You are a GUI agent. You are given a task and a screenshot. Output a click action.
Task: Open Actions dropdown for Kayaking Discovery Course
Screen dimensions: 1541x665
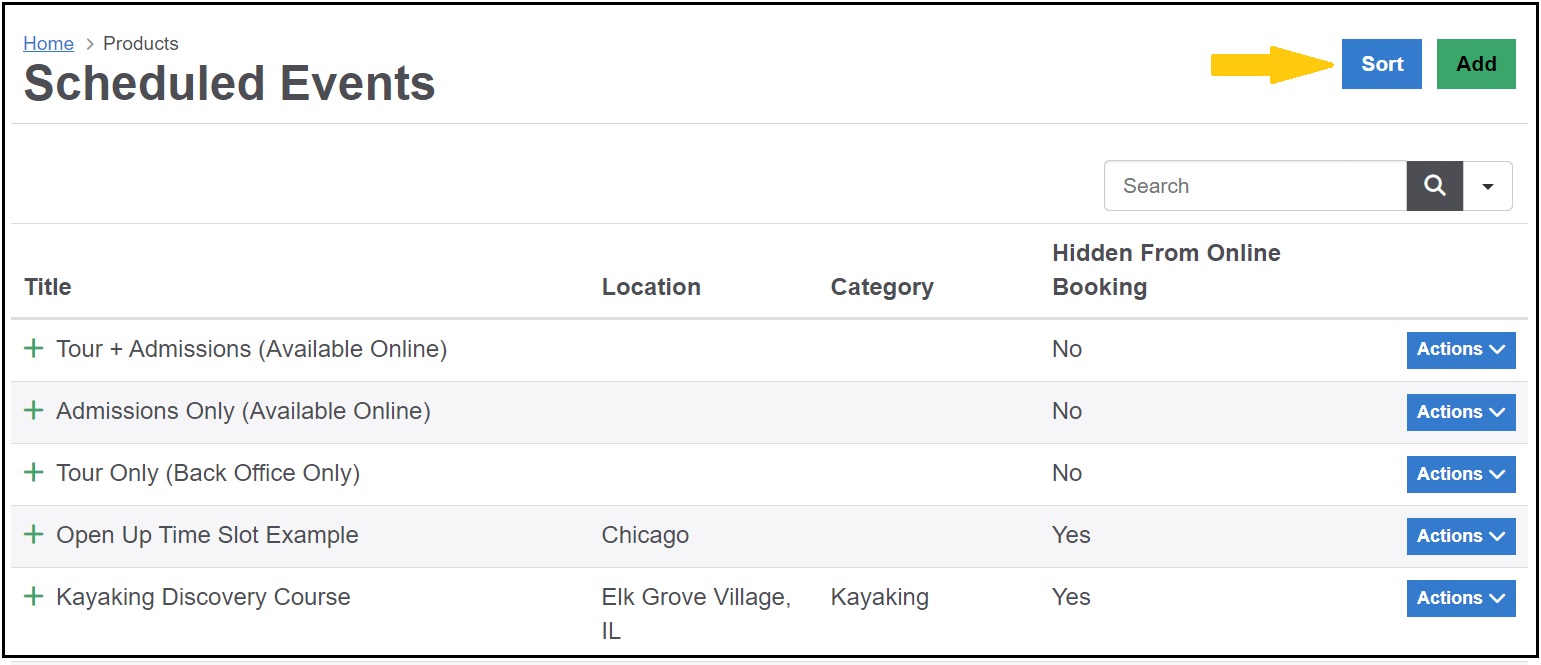(x=1461, y=598)
